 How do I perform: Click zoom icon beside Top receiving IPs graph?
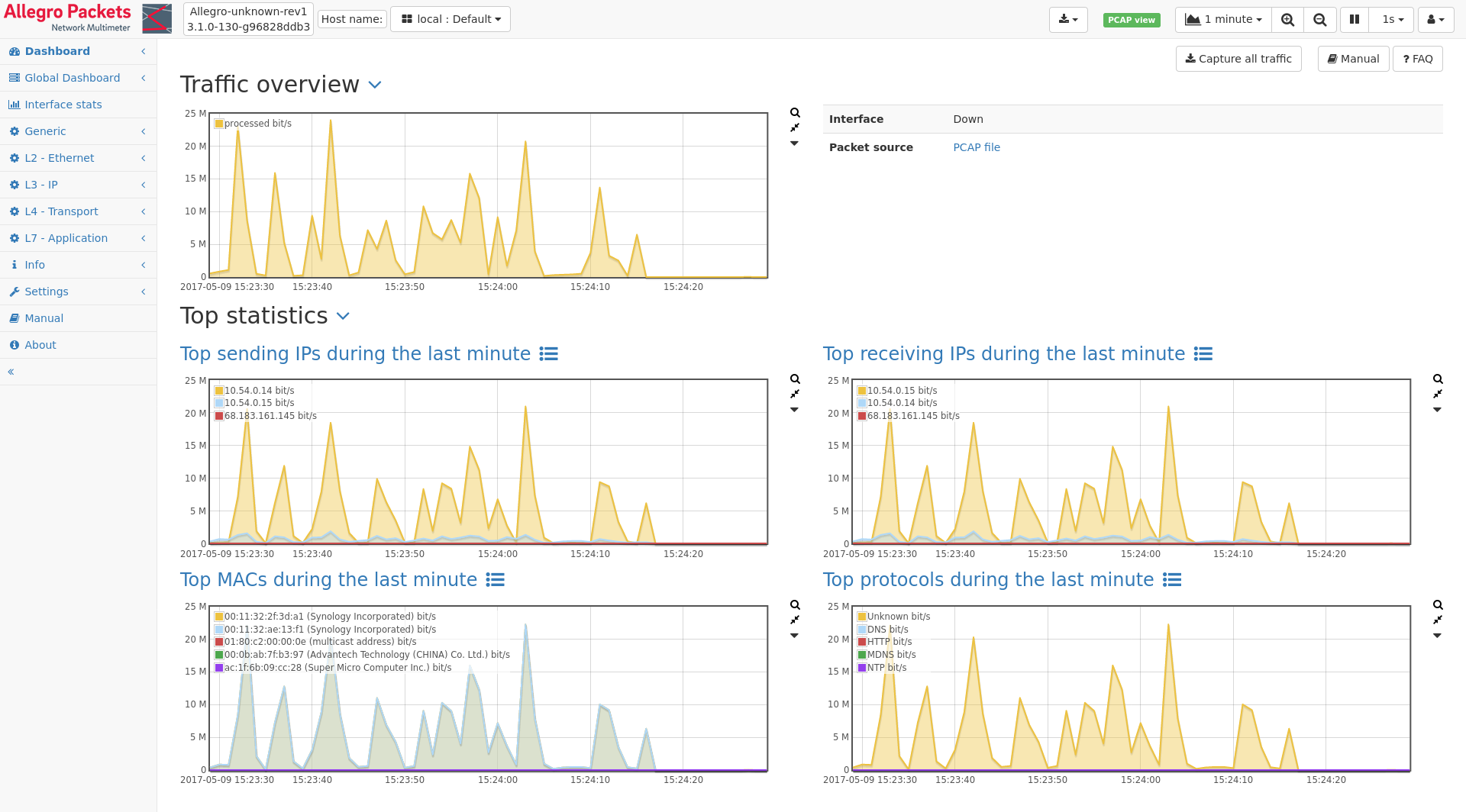coord(1438,379)
